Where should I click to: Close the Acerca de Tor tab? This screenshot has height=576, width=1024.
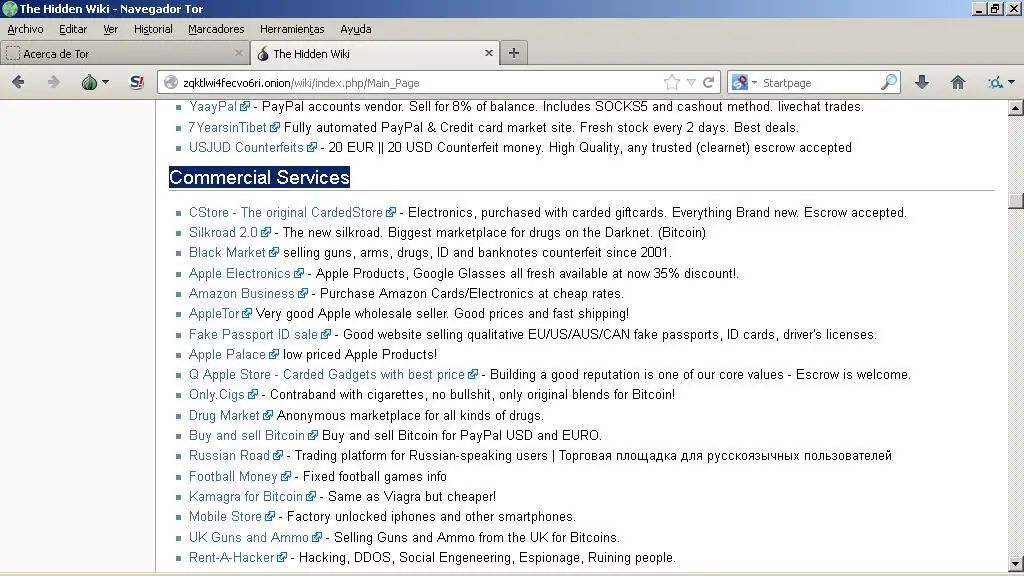click(x=238, y=53)
